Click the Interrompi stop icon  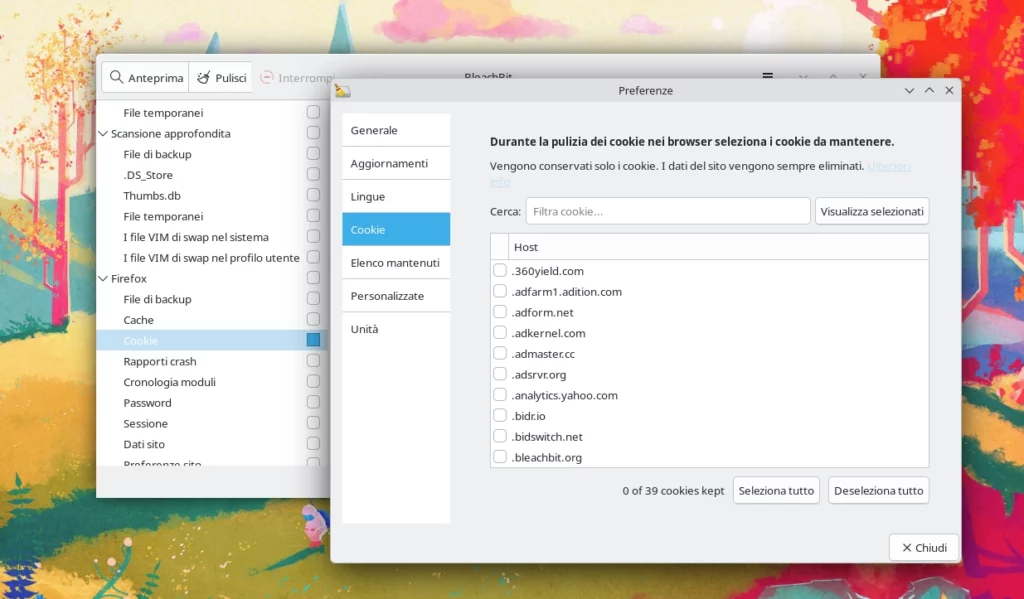coord(267,76)
